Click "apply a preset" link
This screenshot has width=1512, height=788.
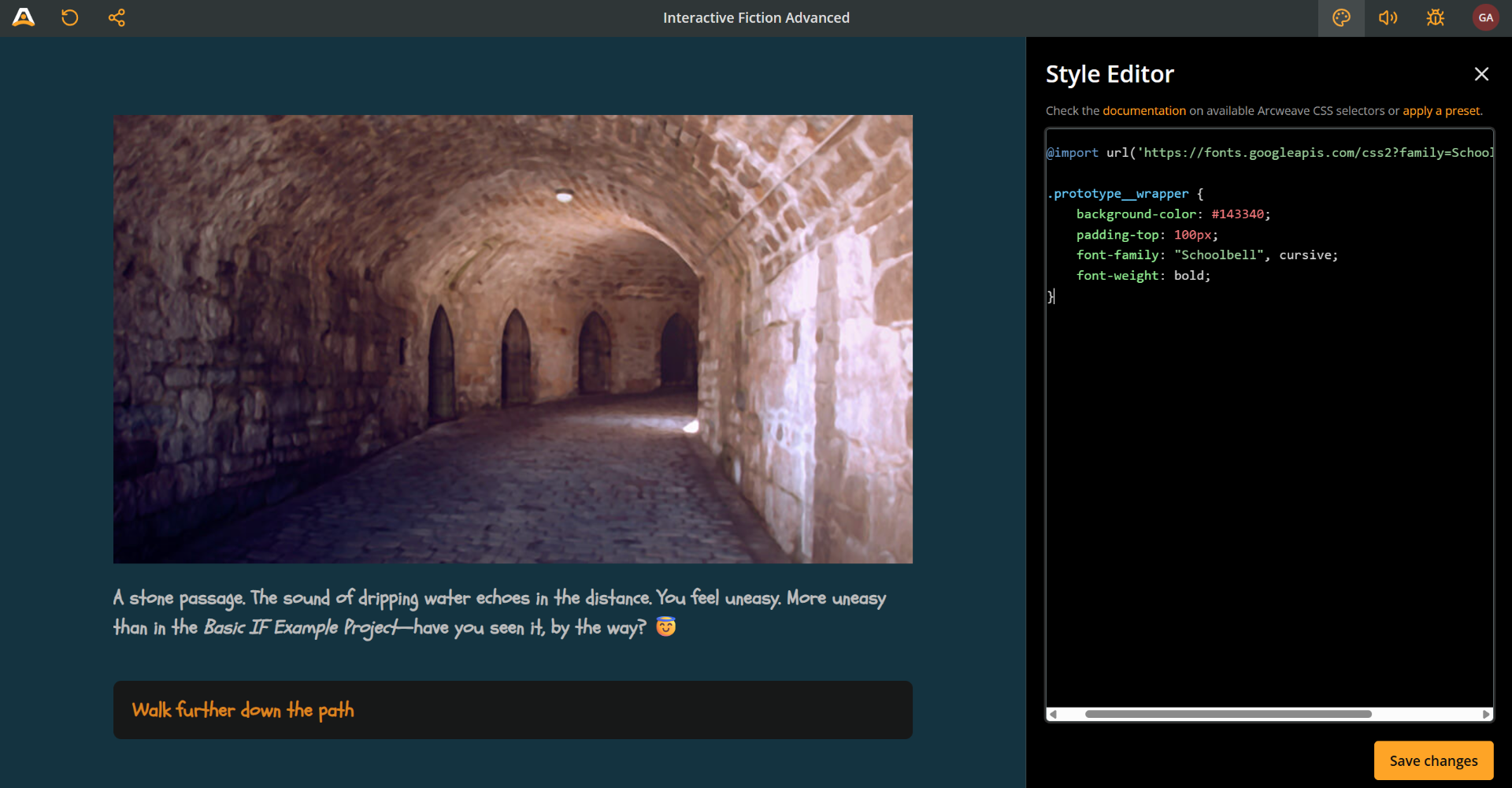point(1440,110)
